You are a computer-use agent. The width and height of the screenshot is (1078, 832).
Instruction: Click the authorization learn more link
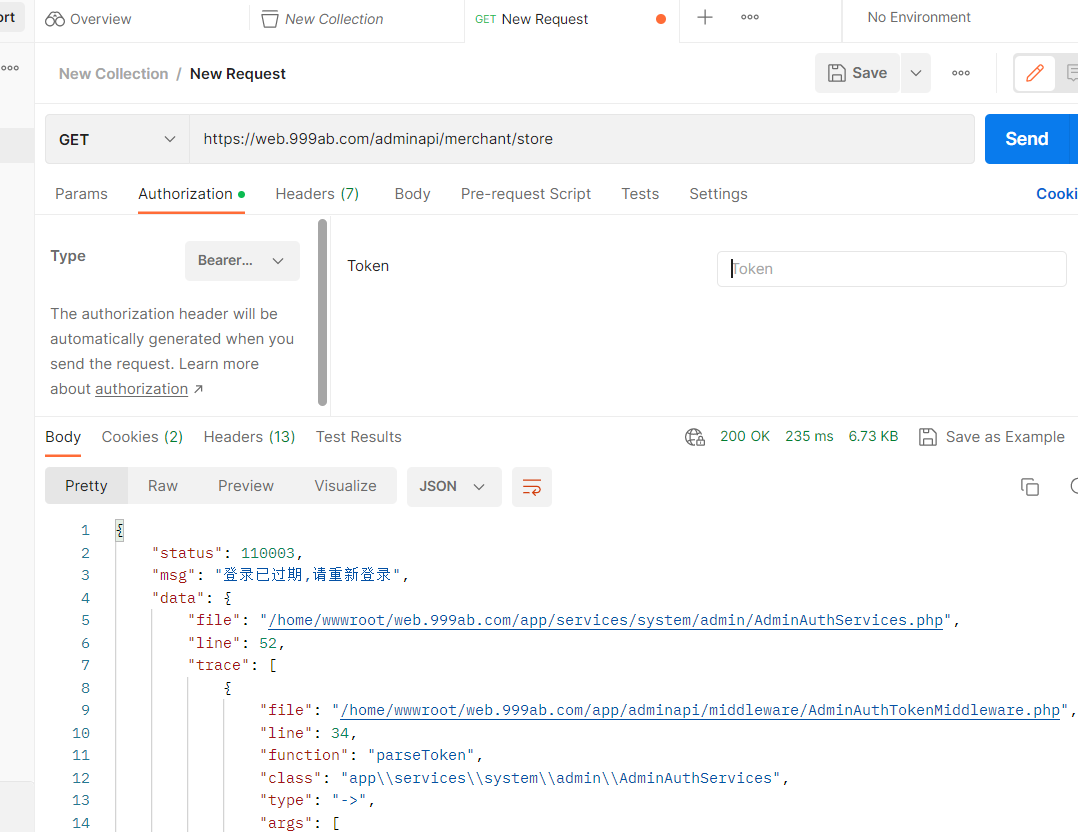tap(141, 389)
